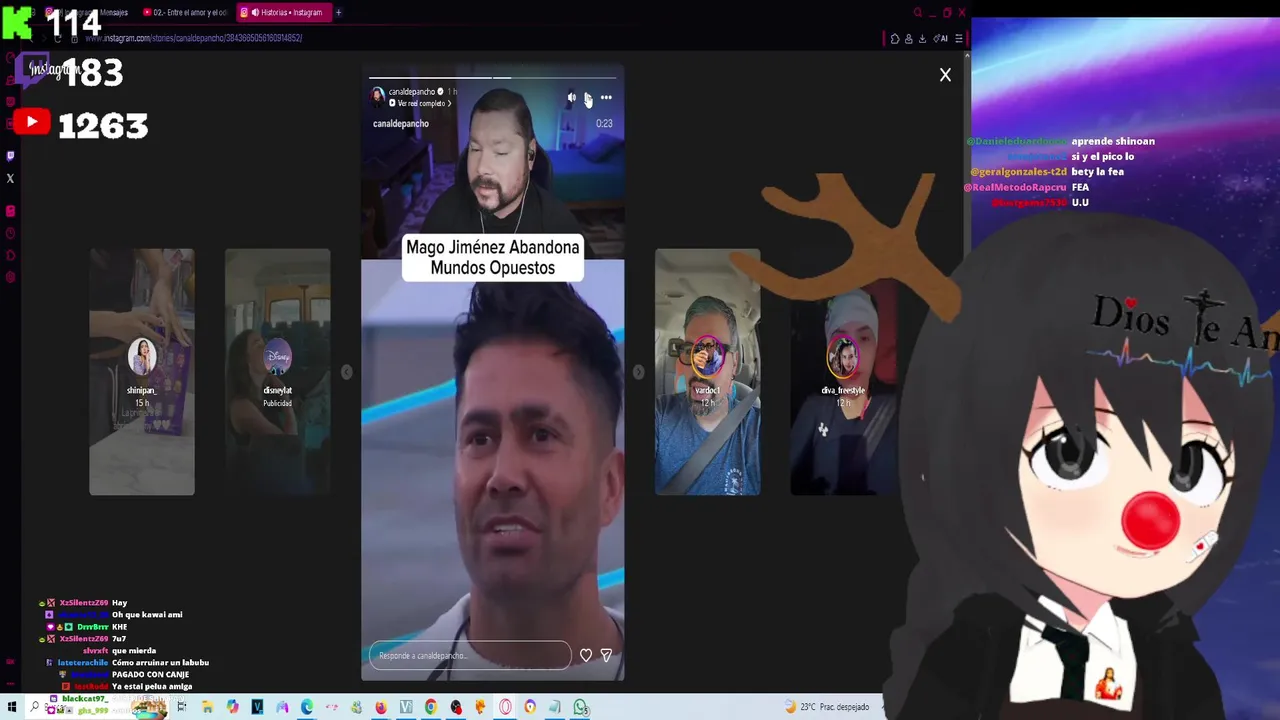Open Firefox from the taskbar
Viewport: 1280px width, 720px height.
pyautogui.click(x=381, y=707)
